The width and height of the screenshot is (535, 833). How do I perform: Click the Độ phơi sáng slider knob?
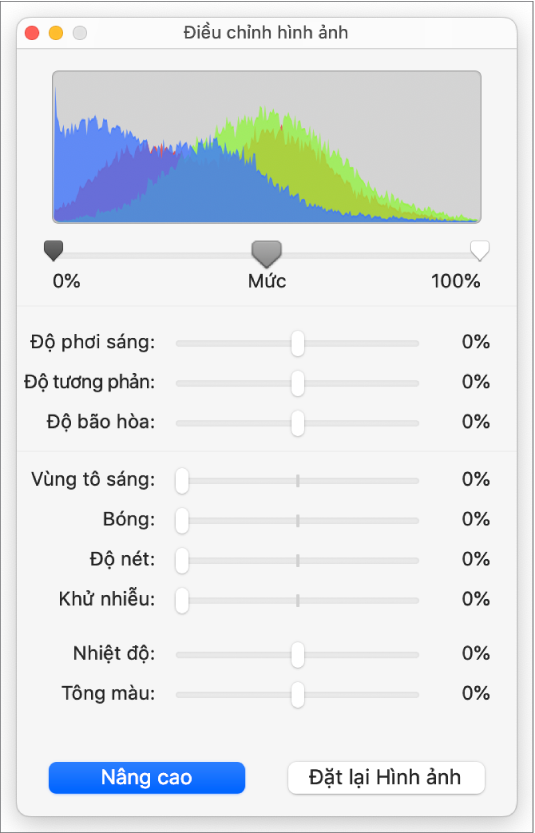298,343
